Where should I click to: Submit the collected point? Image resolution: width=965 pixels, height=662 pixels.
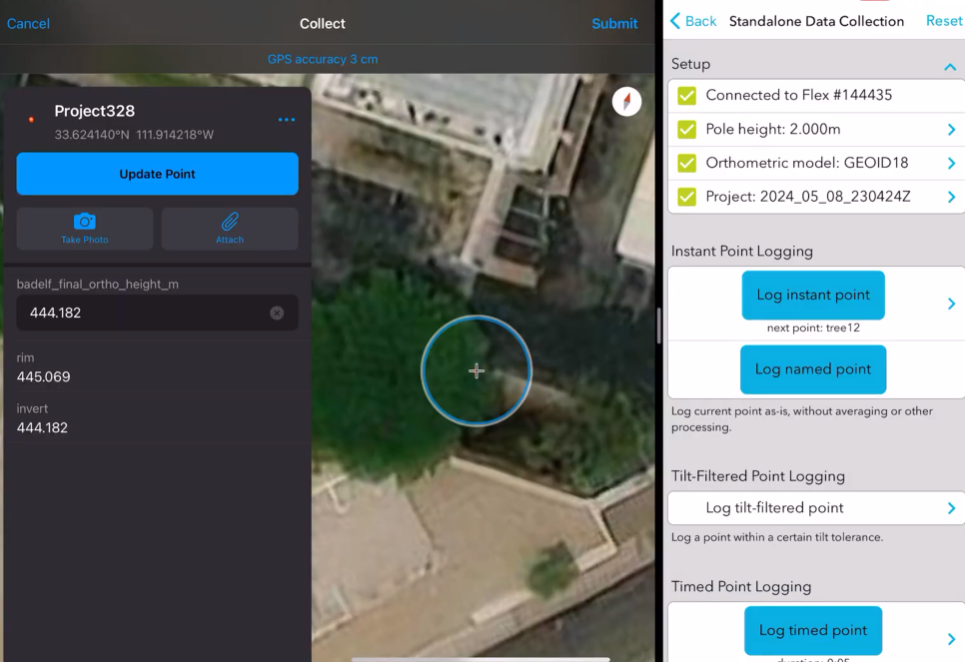pyautogui.click(x=614, y=23)
